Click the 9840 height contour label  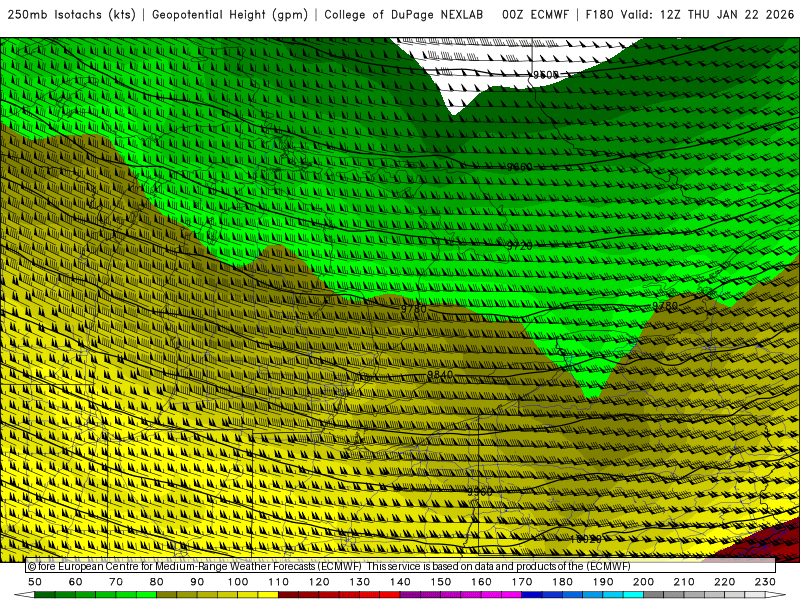(440, 375)
